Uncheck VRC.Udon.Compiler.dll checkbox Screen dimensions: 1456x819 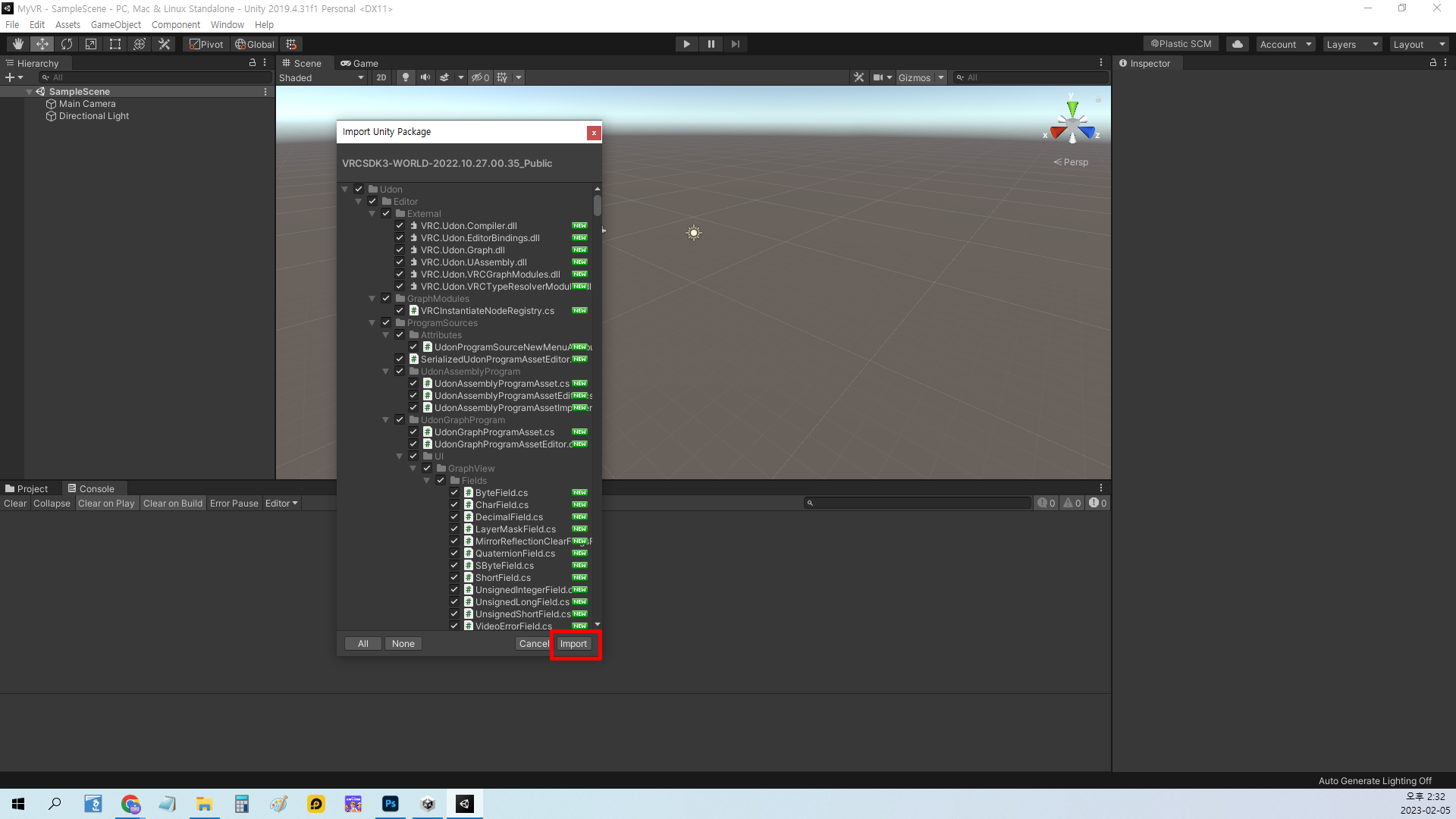tap(400, 226)
